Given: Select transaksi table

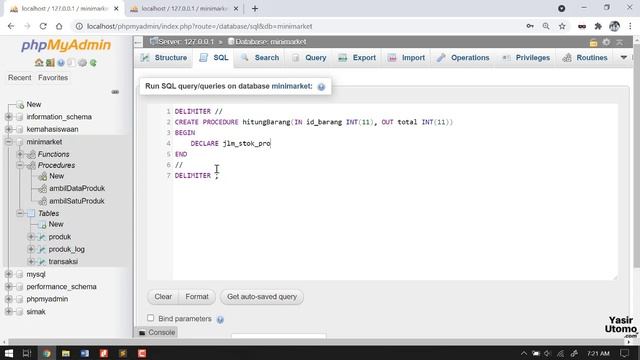Looking at the screenshot, I should 63,261.
